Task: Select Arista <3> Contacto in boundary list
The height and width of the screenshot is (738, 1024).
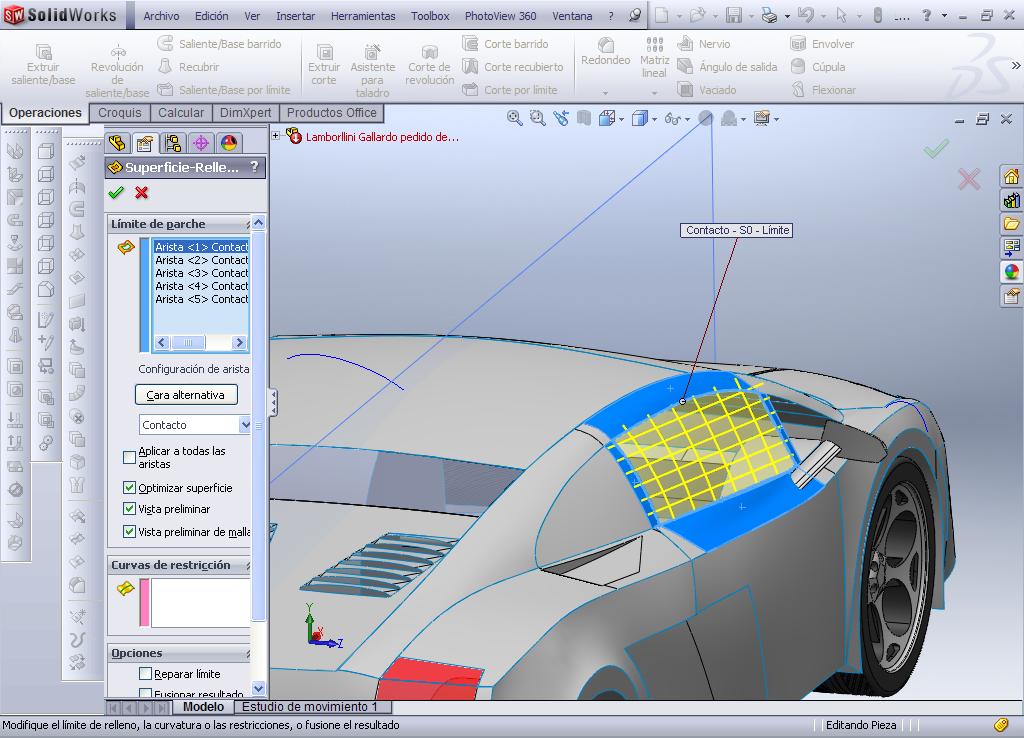Action: point(201,273)
